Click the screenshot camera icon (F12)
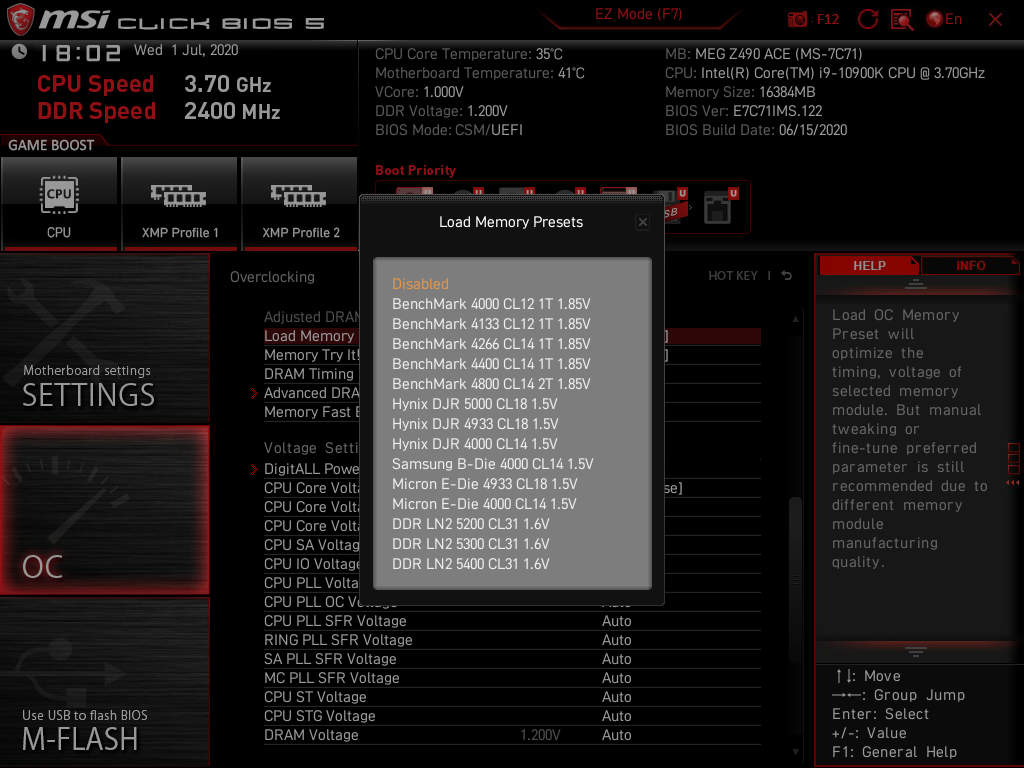The width and height of the screenshot is (1024, 768). tap(798, 18)
